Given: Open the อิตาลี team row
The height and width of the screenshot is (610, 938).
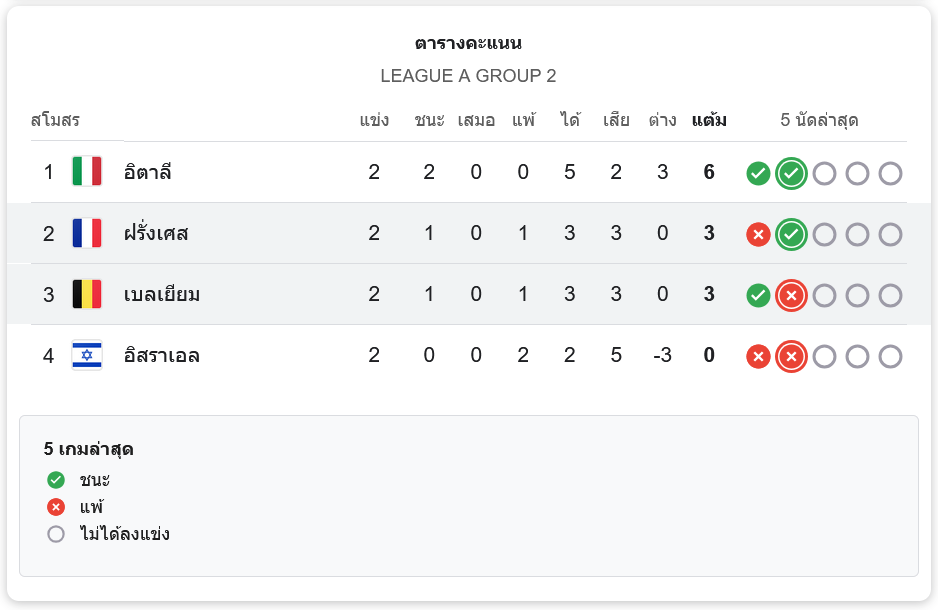Looking at the screenshot, I should tap(148, 172).
